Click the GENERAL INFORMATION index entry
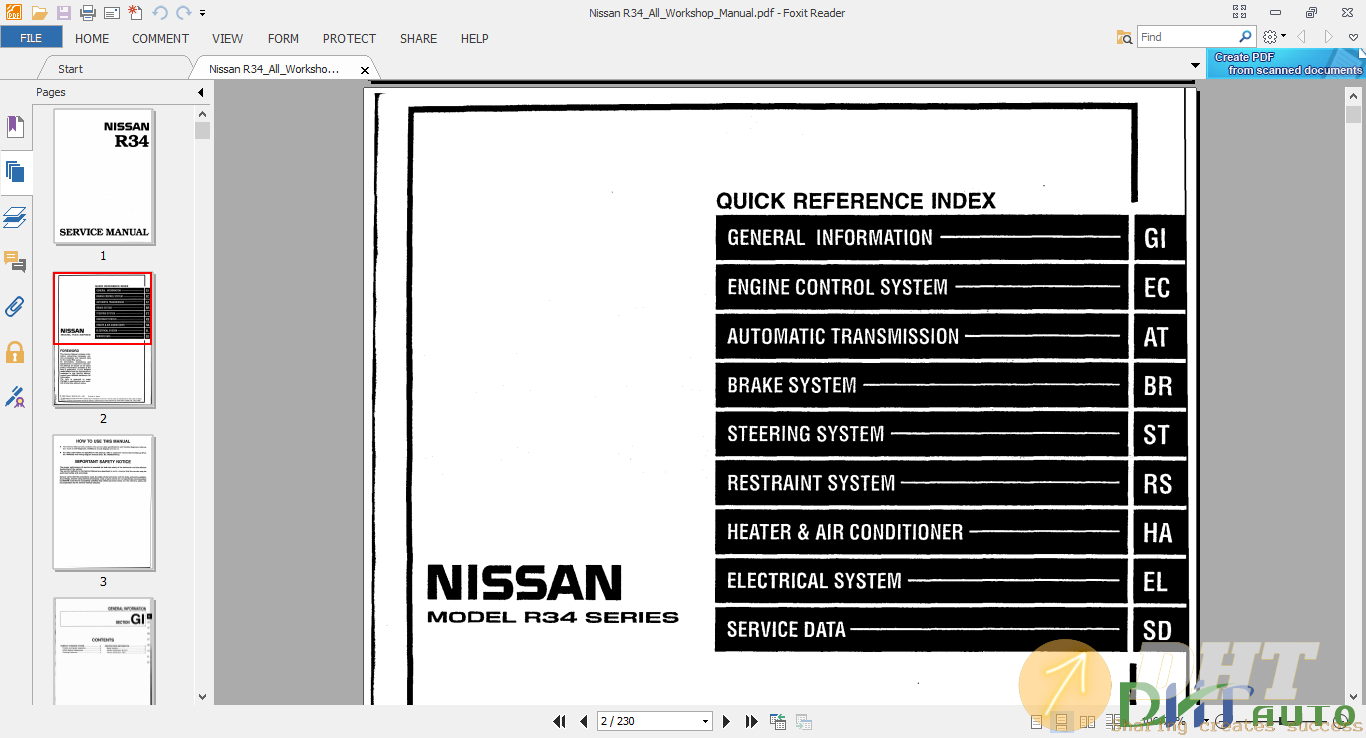1366x738 pixels. 922,238
